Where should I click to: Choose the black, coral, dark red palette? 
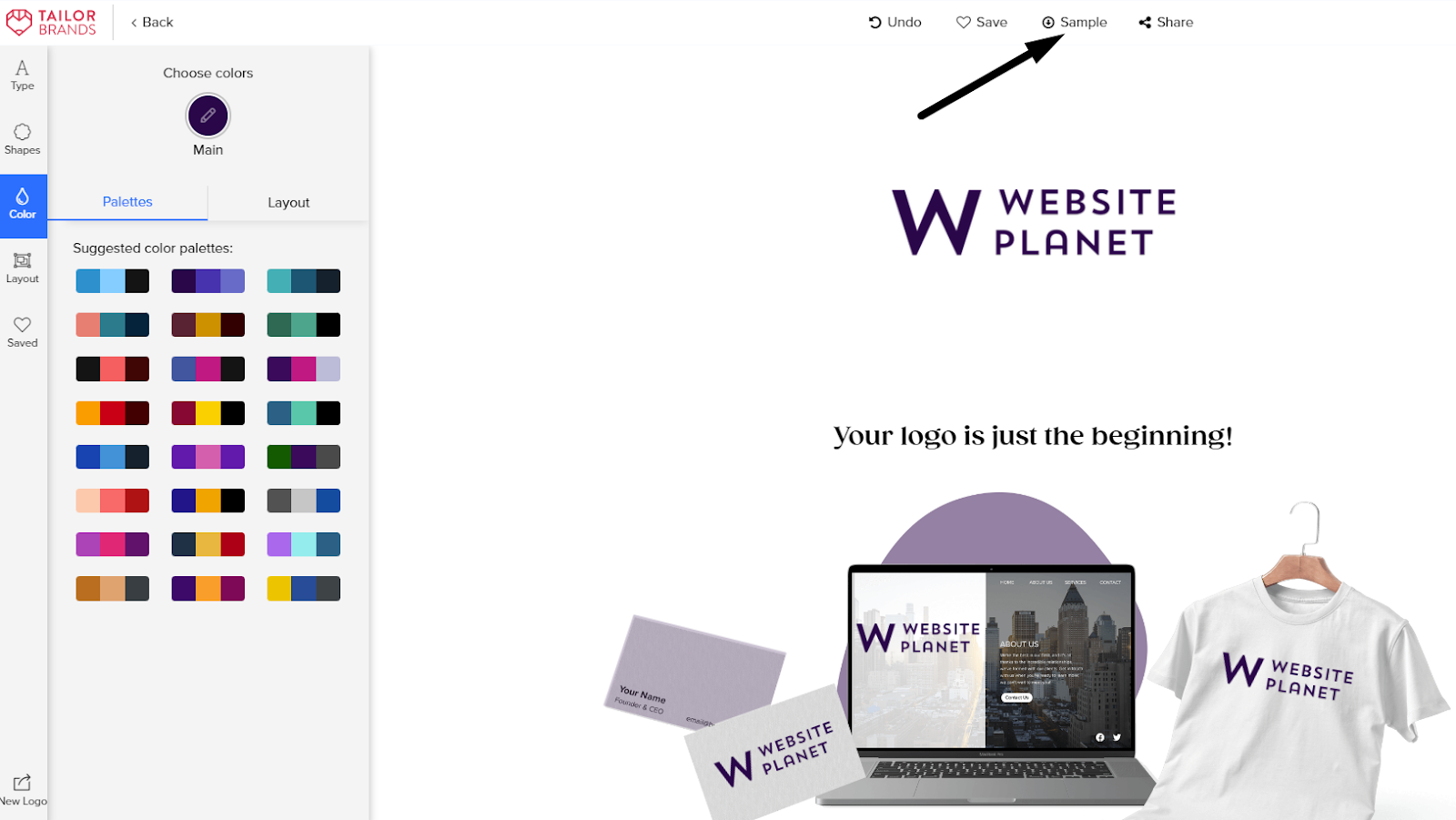point(113,369)
